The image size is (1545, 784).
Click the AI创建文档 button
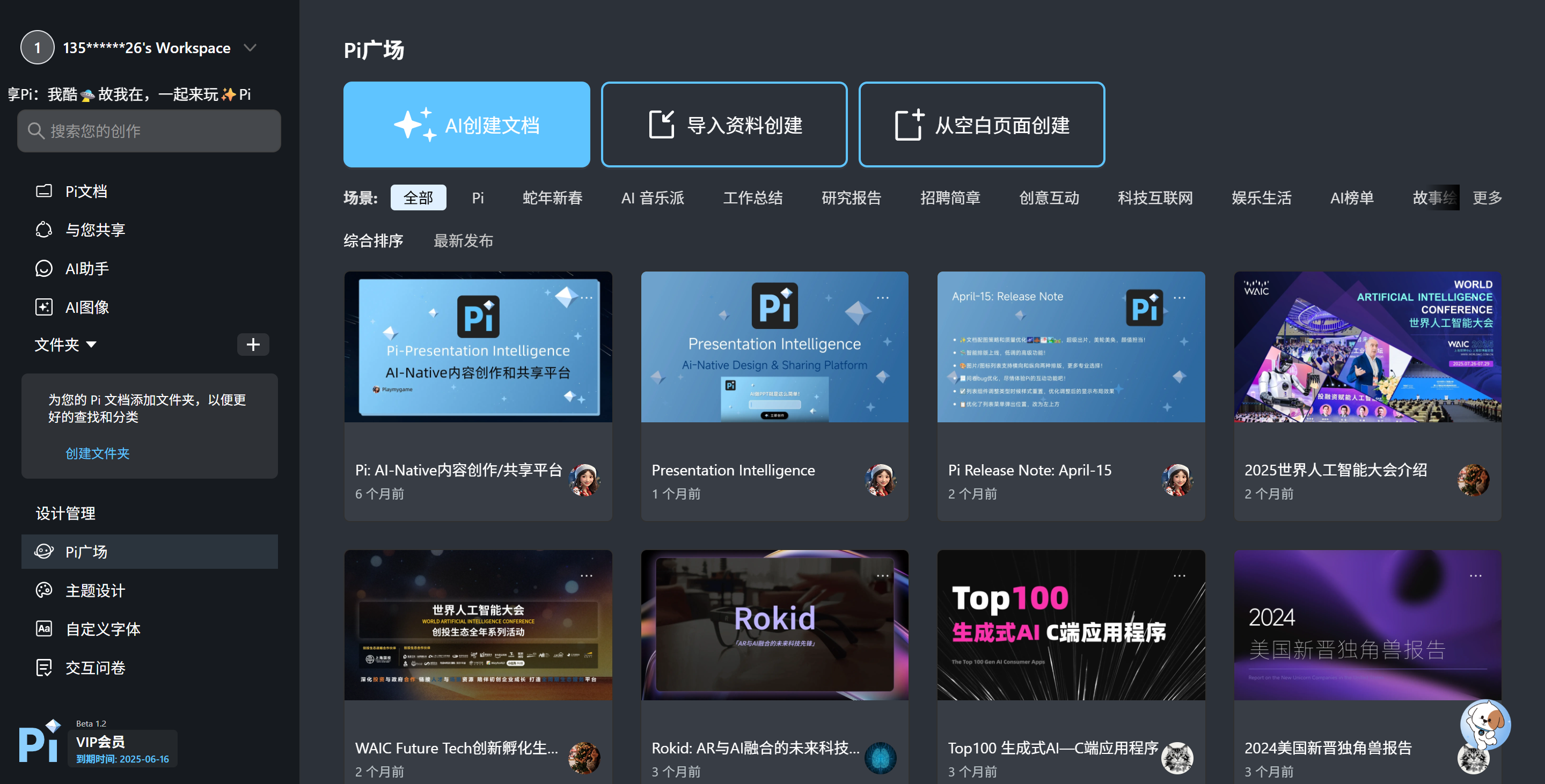click(x=467, y=125)
